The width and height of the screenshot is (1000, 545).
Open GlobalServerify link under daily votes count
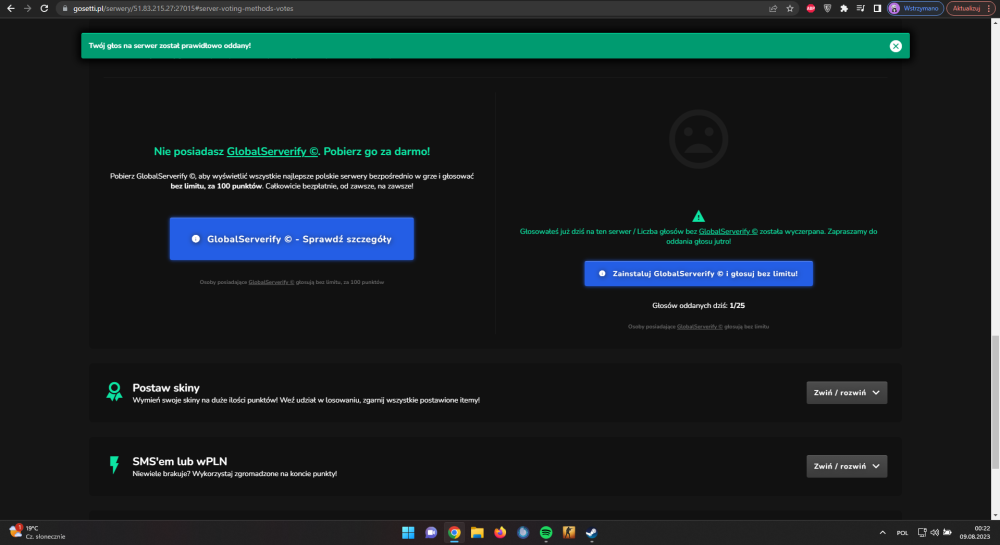point(700,326)
